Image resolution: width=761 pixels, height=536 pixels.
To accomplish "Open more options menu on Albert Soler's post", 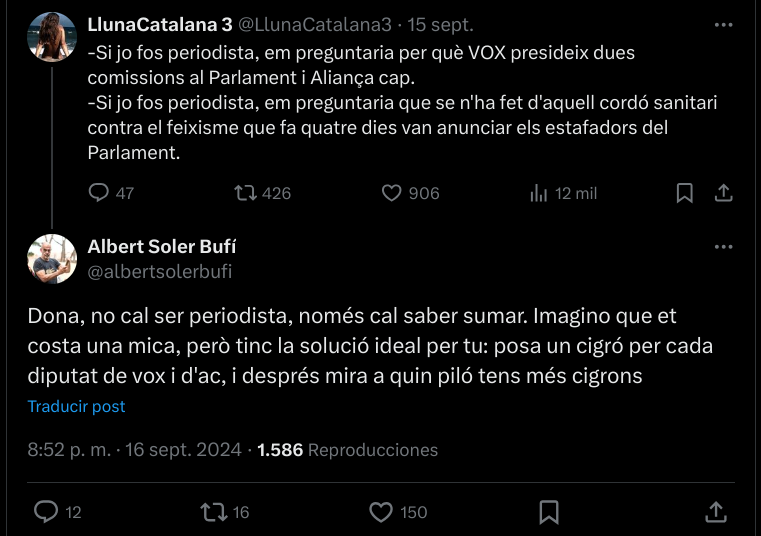I will (x=724, y=247).
